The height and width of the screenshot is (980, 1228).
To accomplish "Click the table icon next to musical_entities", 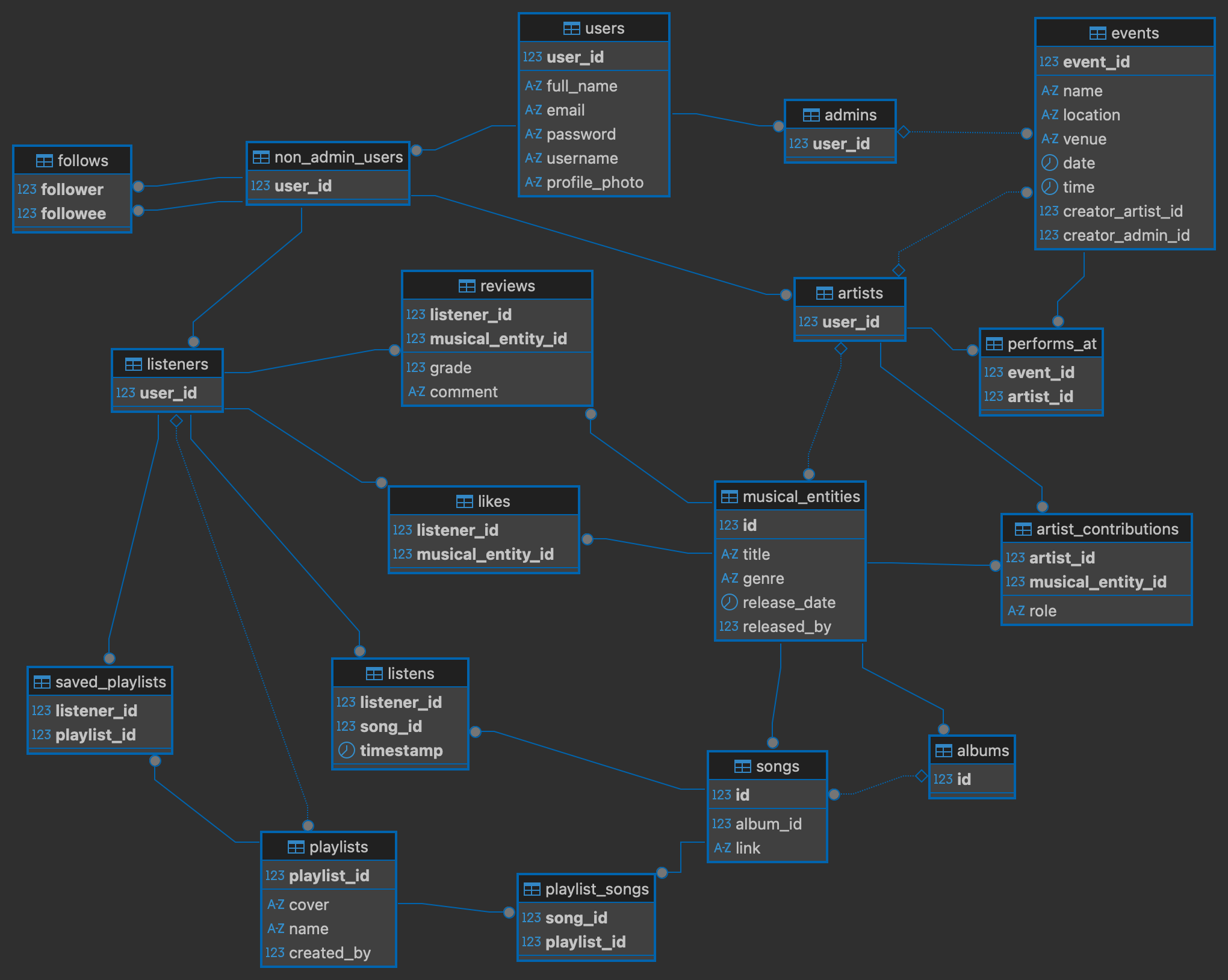I will click(729, 497).
